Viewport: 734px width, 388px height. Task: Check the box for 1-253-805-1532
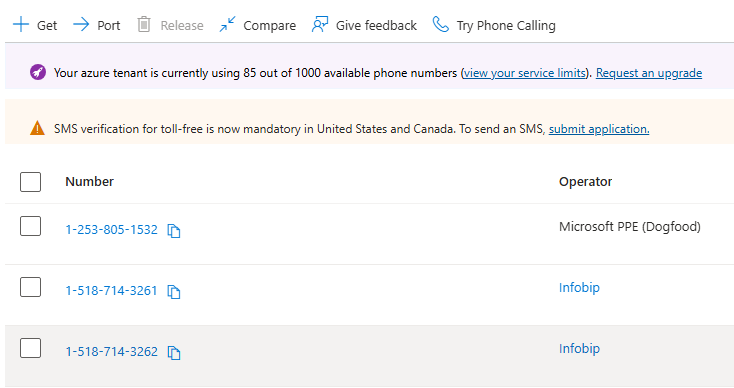click(30, 226)
